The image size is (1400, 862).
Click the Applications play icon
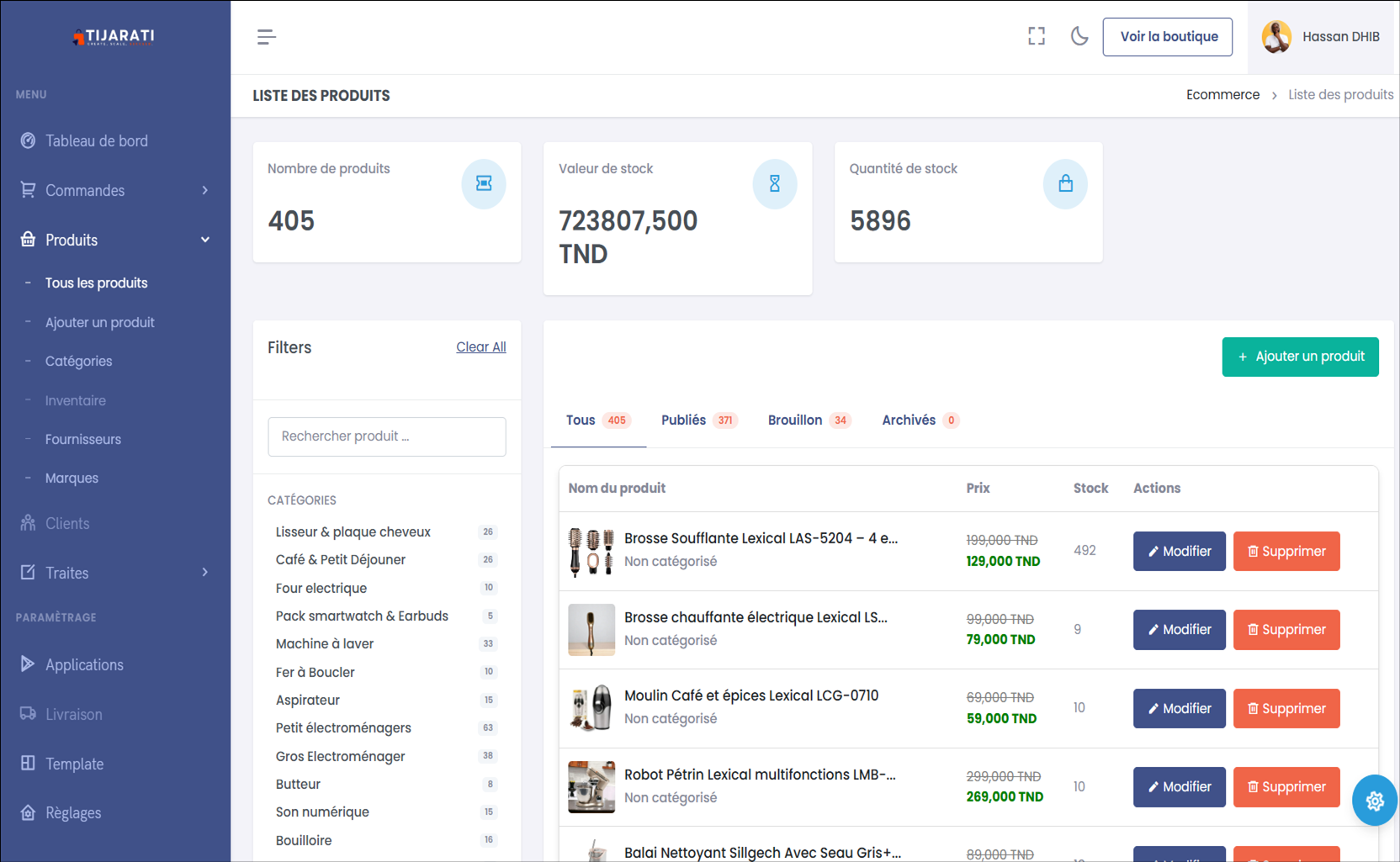tap(28, 664)
